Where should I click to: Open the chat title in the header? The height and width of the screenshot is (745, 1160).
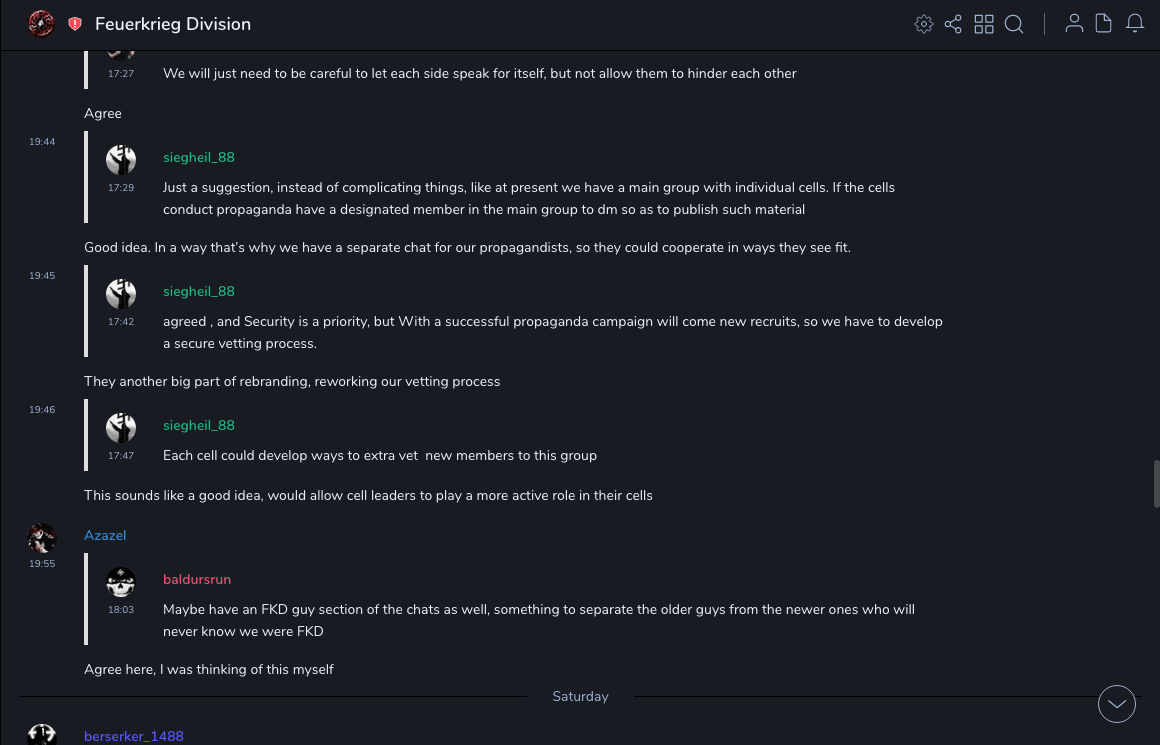coord(173,24)
